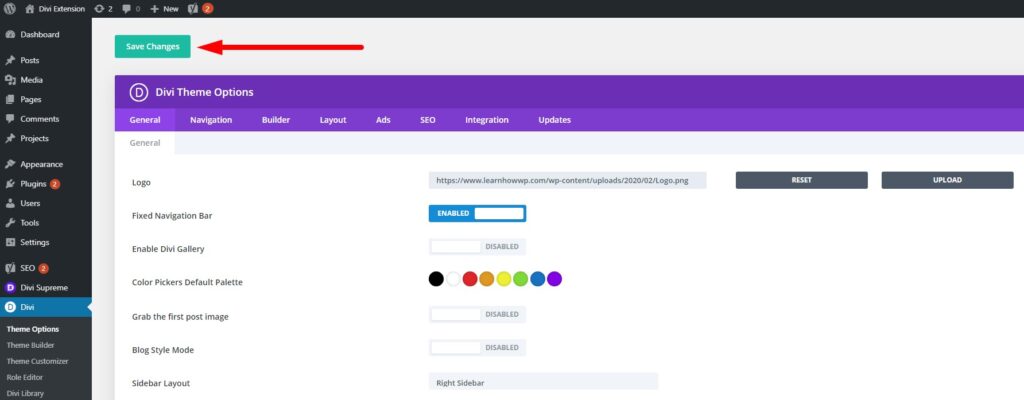The height and width of the screenshot is (400, 1024).
Task: Click the Plugins plug icon
Action: [x=10, y=184]
